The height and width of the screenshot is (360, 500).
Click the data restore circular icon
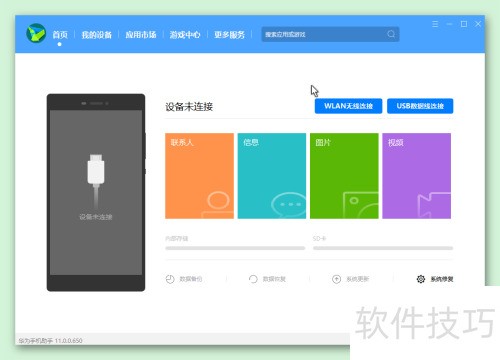(253, 279)
